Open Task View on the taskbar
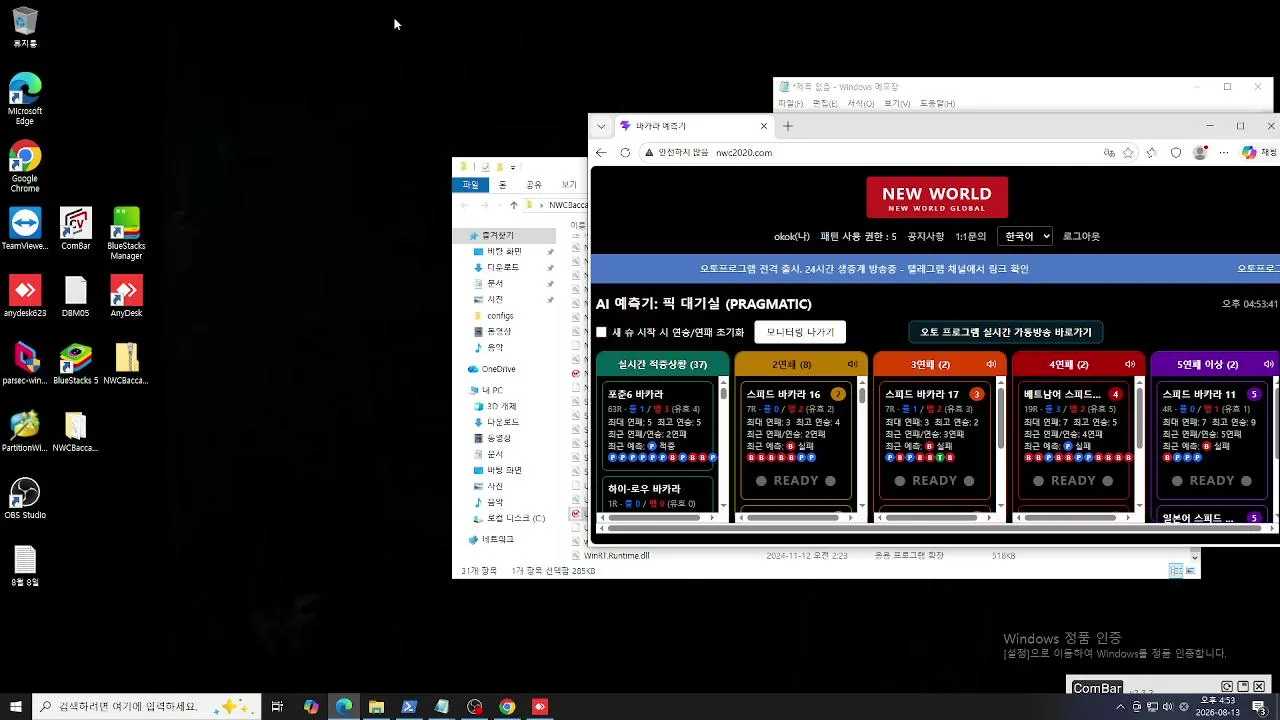 [278, 707]
